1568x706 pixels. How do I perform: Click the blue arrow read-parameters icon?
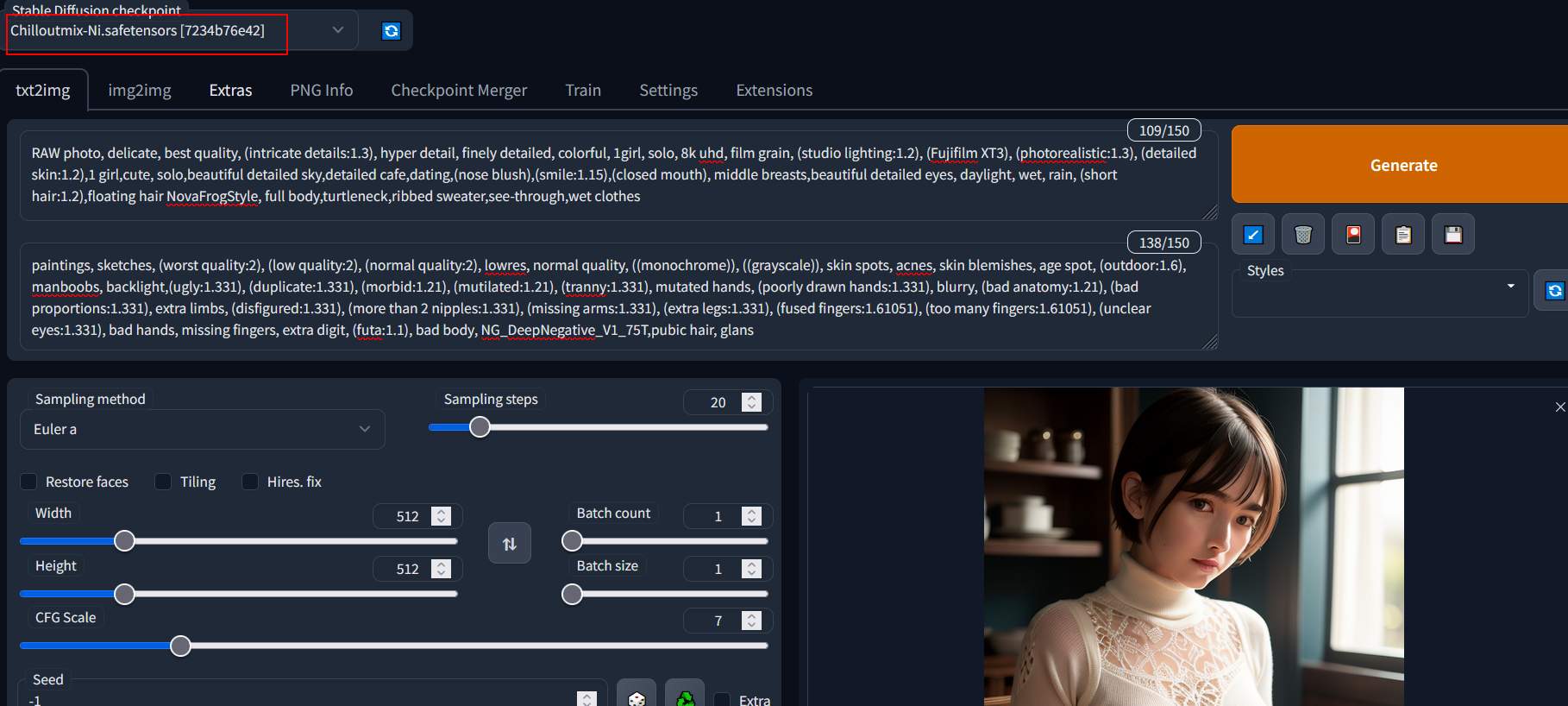(x=1253, y=235)
